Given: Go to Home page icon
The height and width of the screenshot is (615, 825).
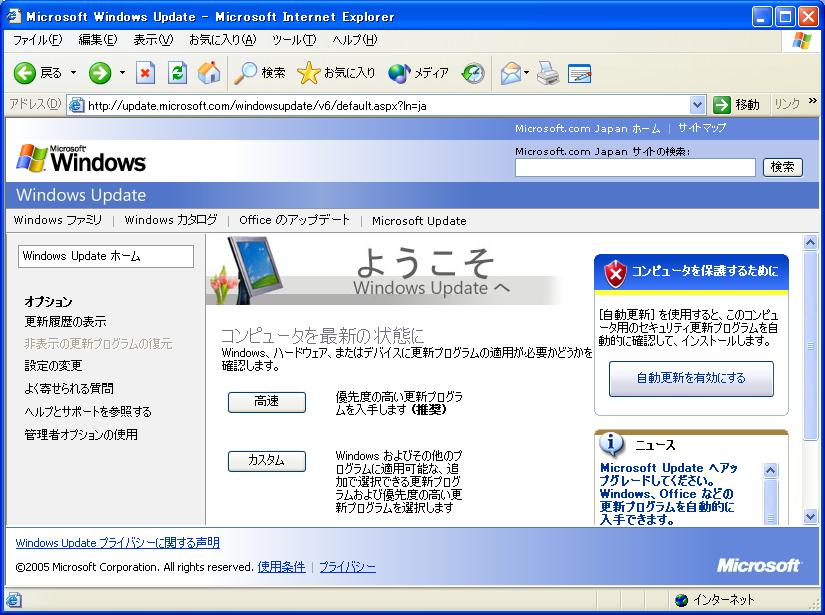Looking at the screenshot, I should [208, 73].
